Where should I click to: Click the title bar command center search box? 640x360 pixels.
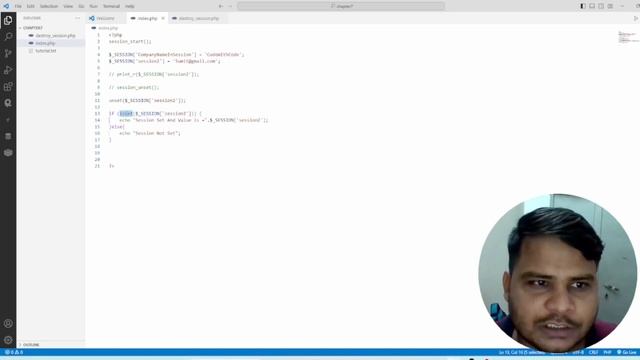[341, 6]
